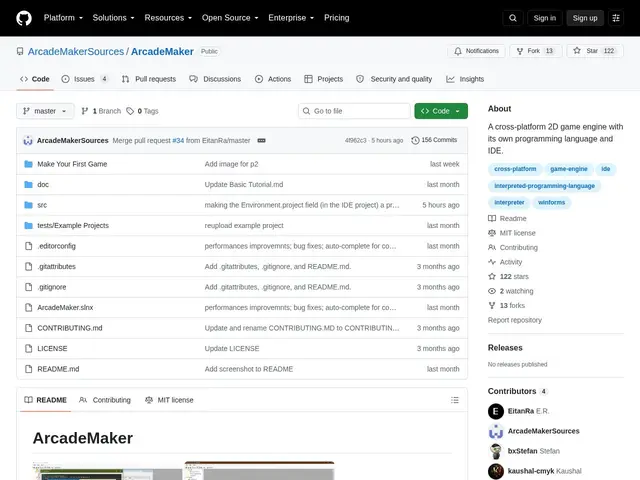Expand the Enterprise menu
This screenshot has width=640, height=480.
(x=291, y=18)
